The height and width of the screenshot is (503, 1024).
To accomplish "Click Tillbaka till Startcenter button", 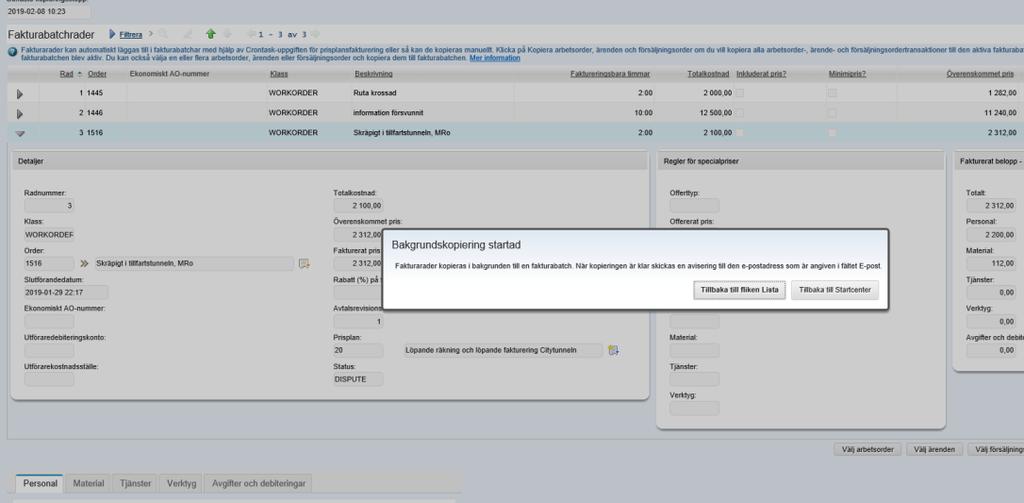I will click(x=835, y=290).
